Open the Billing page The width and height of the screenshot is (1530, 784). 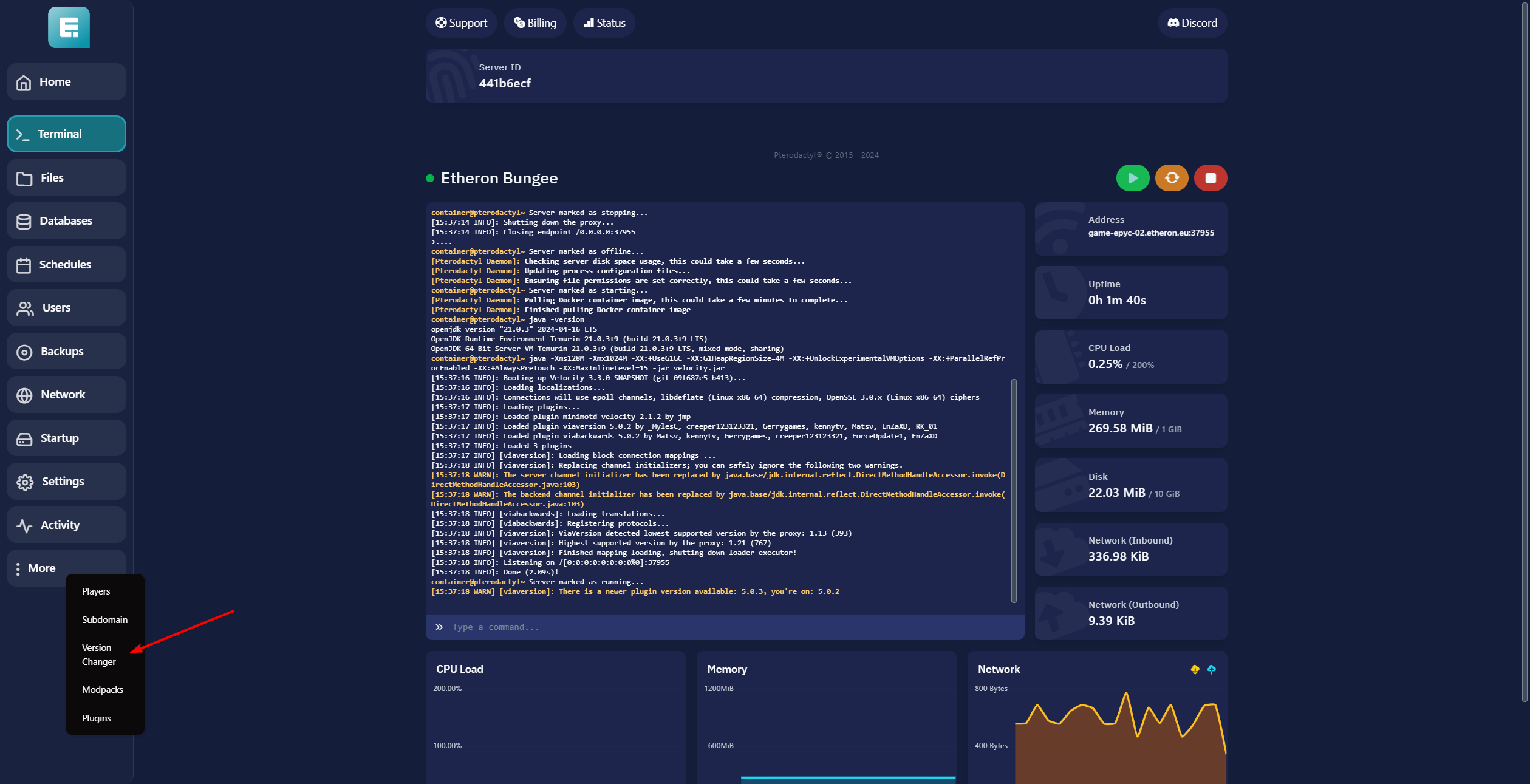pos(534,23)
